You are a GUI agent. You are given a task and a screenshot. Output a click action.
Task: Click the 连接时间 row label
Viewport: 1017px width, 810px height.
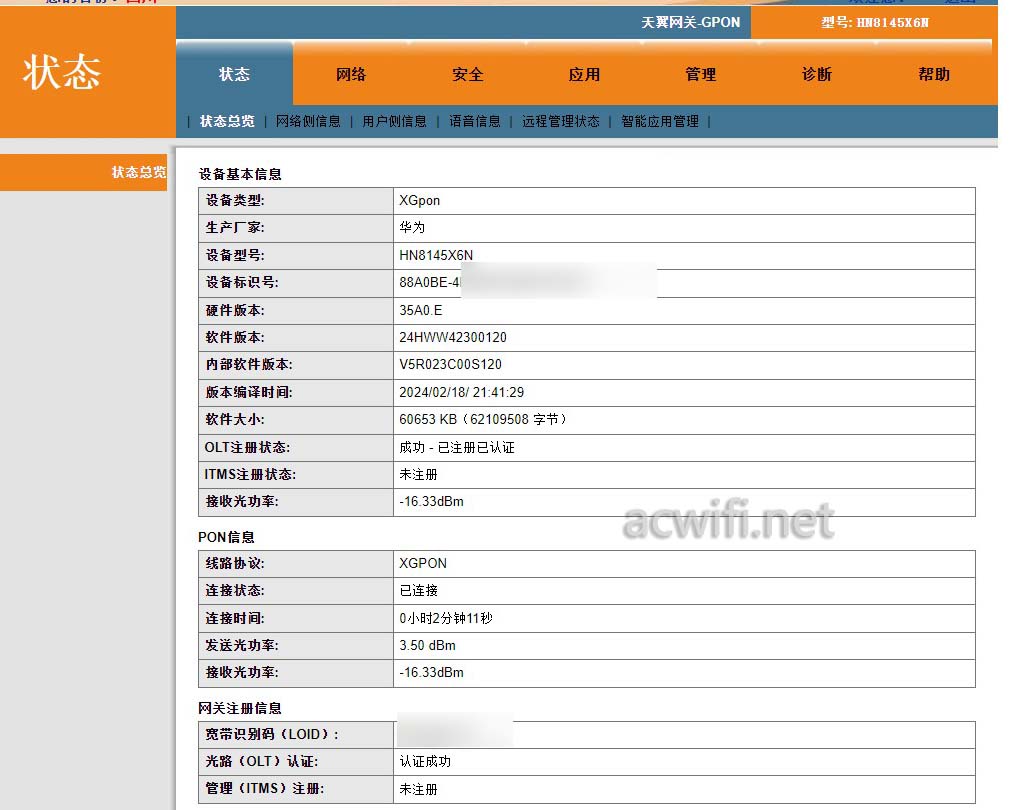[235, 618]
